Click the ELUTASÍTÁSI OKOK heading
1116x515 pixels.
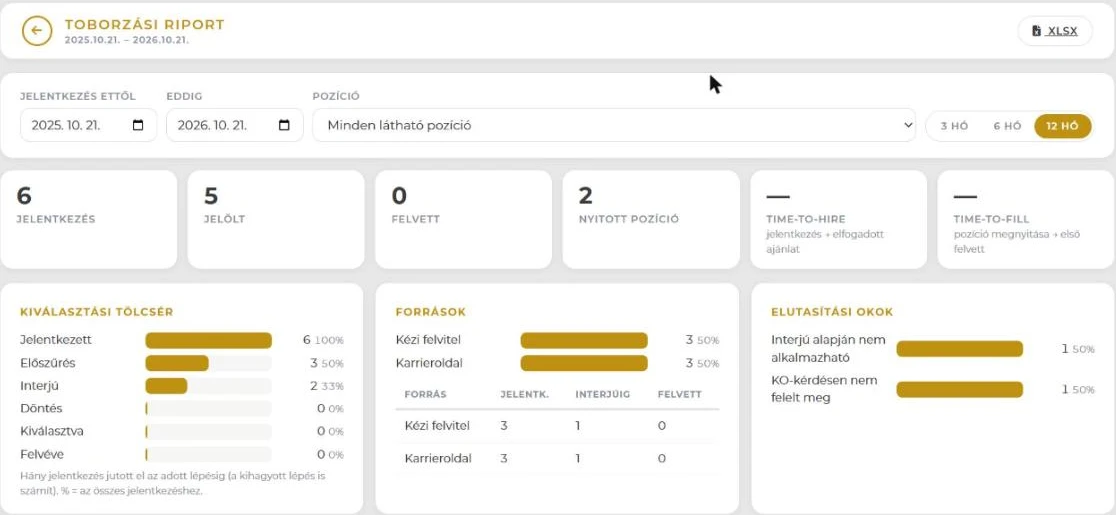(832, 312)
